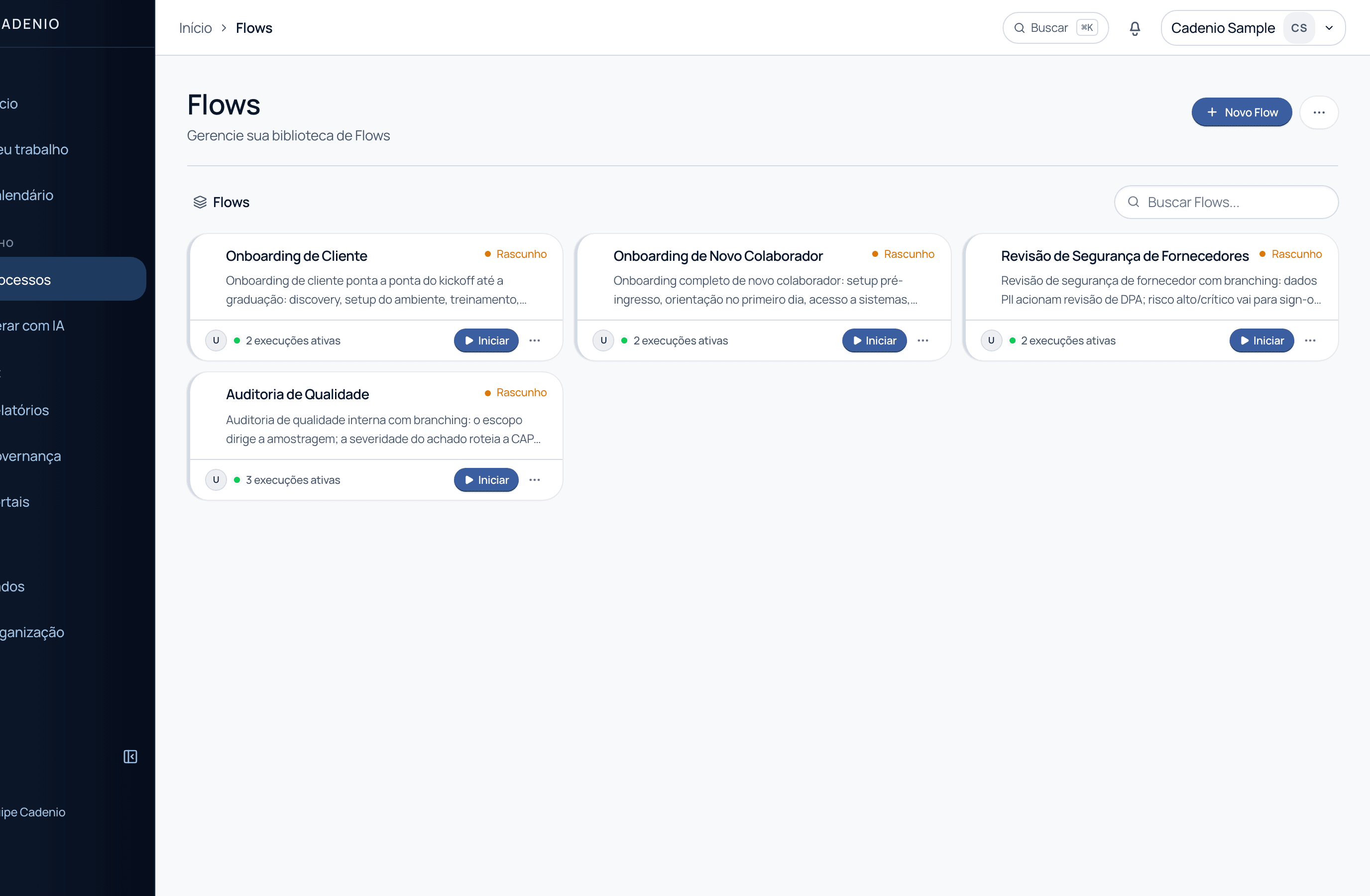The height and width of the screenshot is (896, 1370).
Task: Create a new flow with Novo Flow
Action: point(1242,112)
